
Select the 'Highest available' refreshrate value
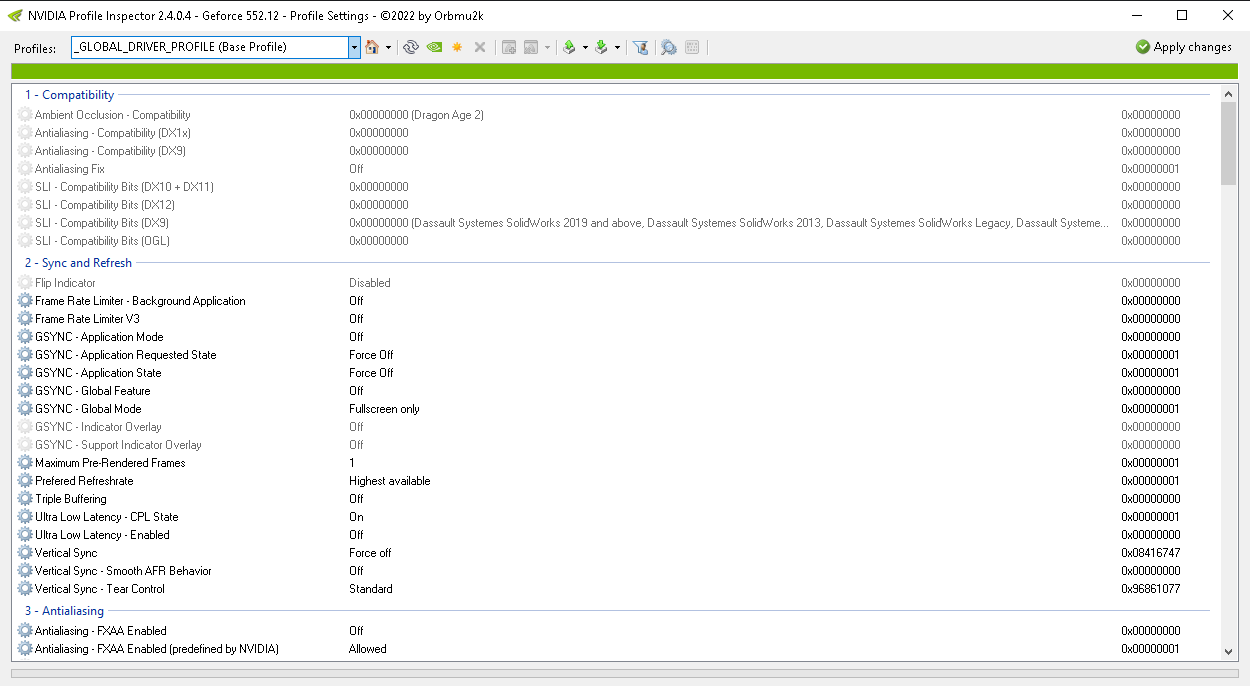[390, 481]
